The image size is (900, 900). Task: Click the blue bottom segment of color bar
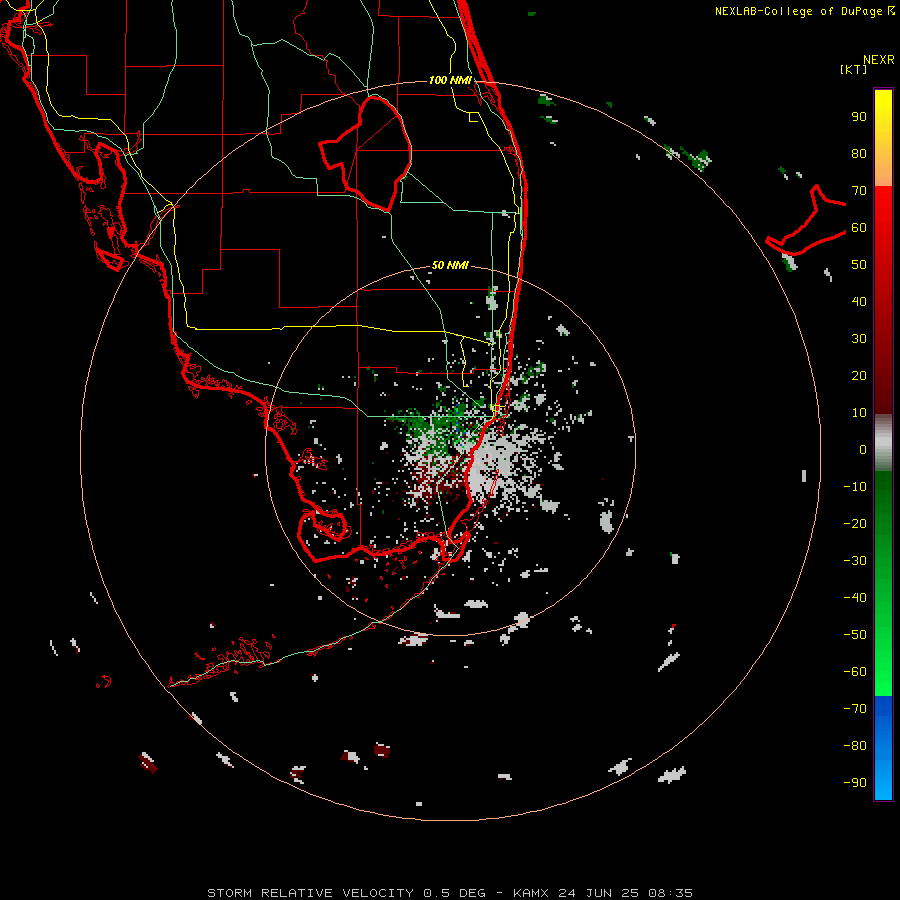click(883, 748)
